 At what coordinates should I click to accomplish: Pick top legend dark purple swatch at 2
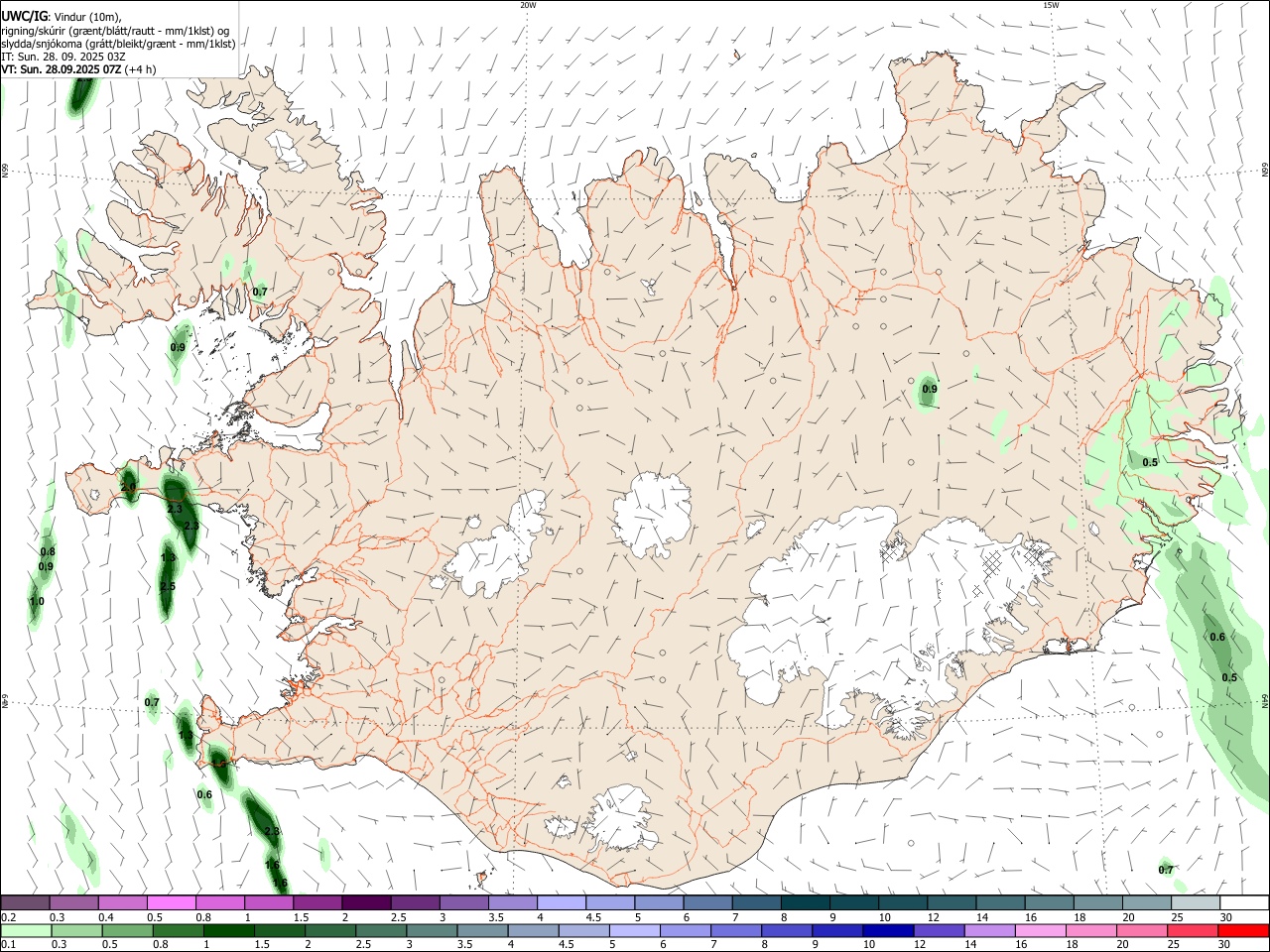click(x=366, y=902)
